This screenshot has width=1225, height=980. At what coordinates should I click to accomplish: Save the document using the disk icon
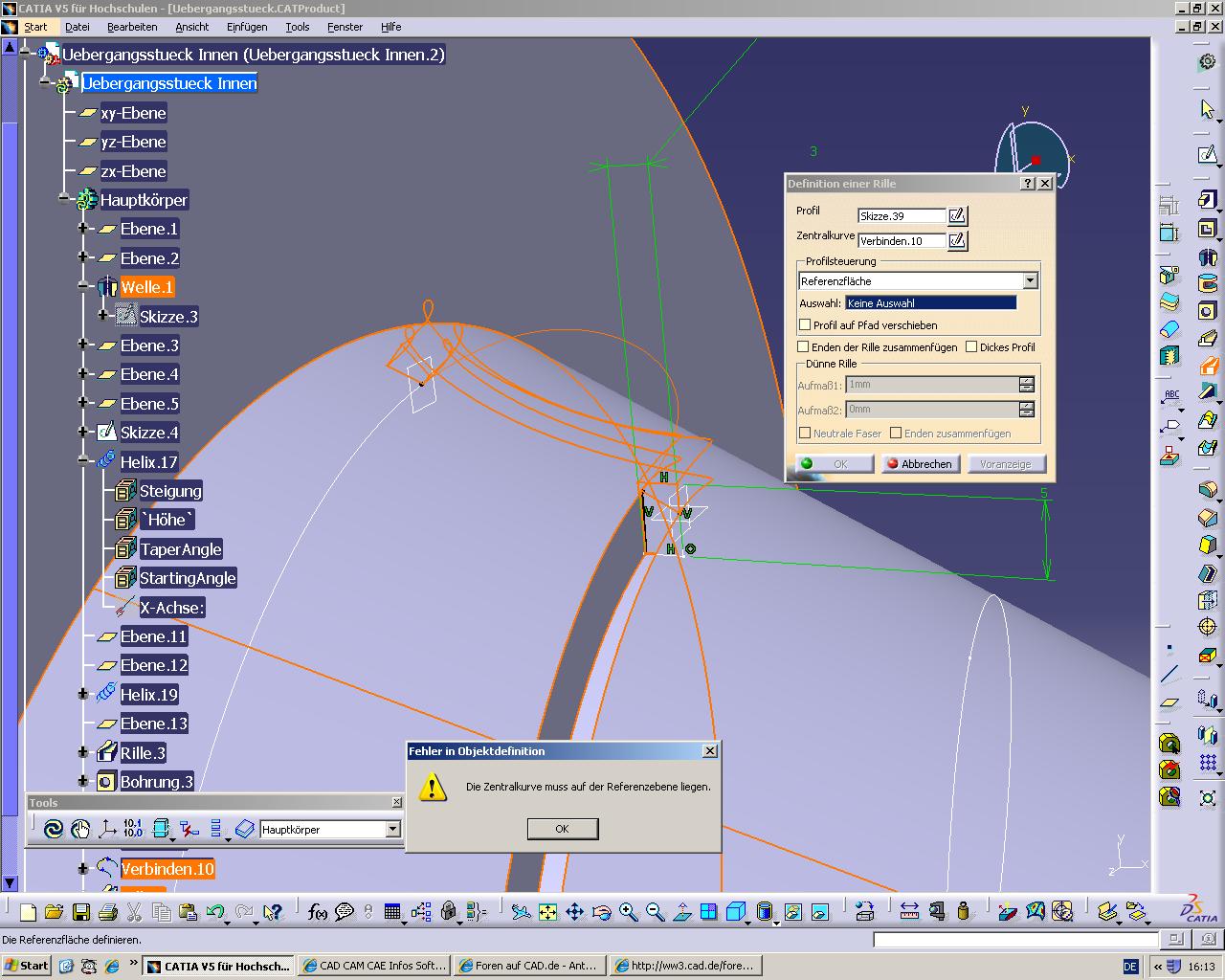(80, 912)
